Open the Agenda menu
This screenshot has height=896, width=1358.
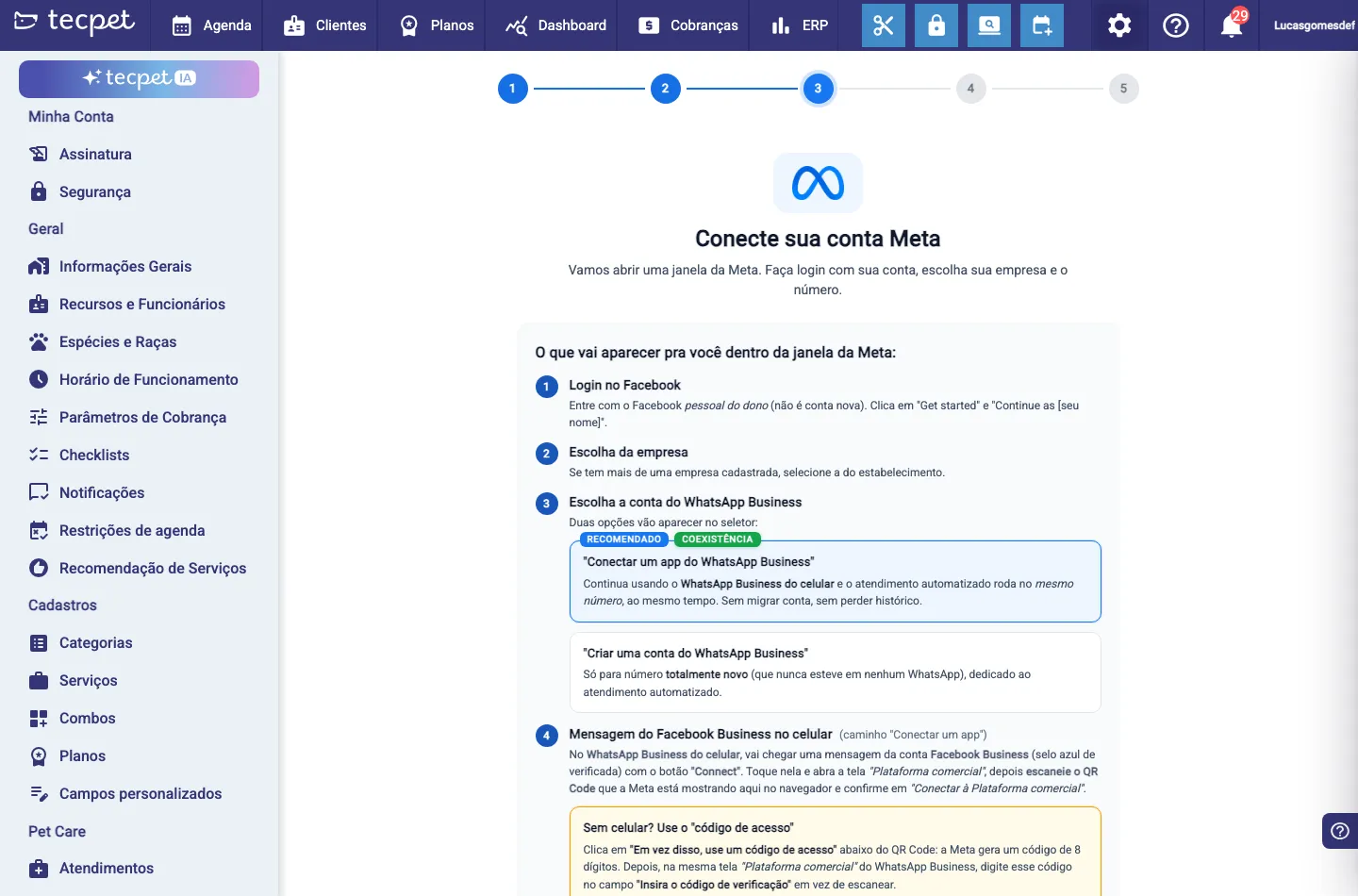coord(212,25)
